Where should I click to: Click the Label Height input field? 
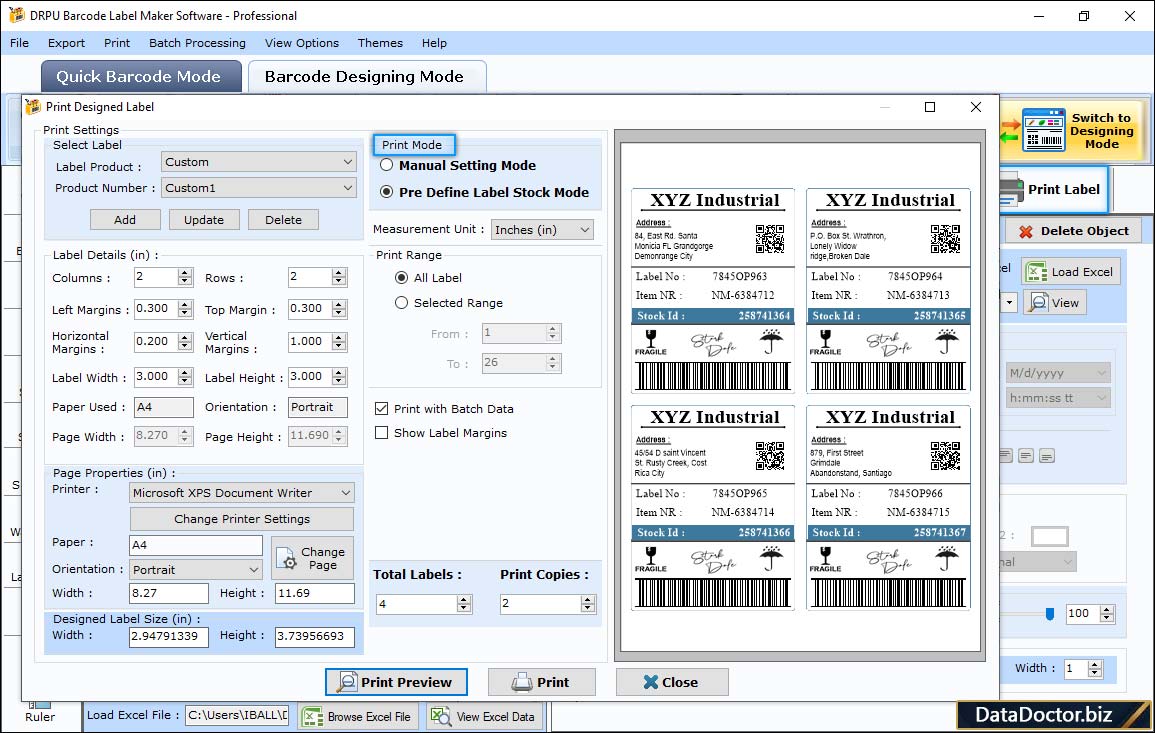tap(309, 376)
